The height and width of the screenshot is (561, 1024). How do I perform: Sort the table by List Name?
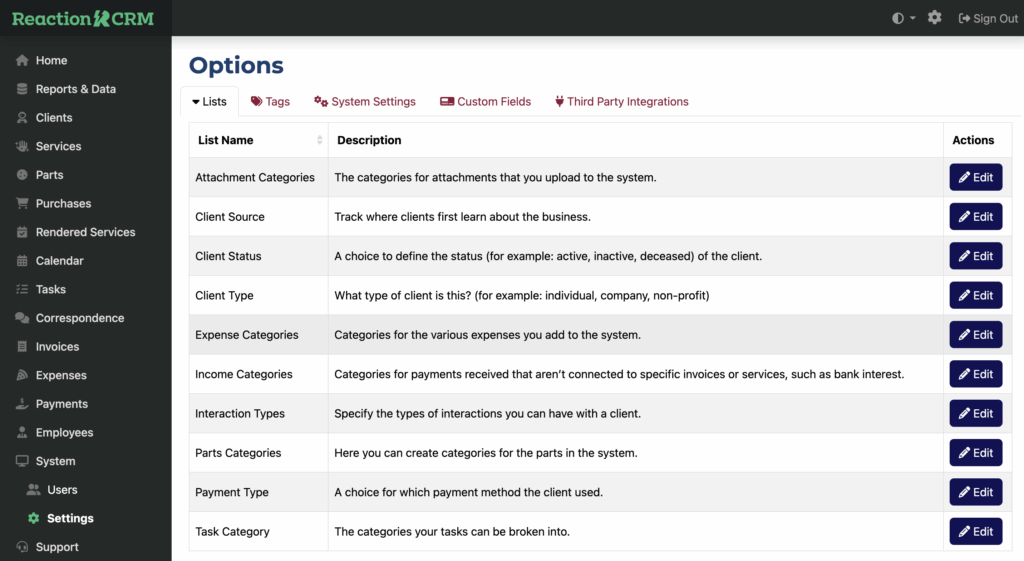click(258, 140)
